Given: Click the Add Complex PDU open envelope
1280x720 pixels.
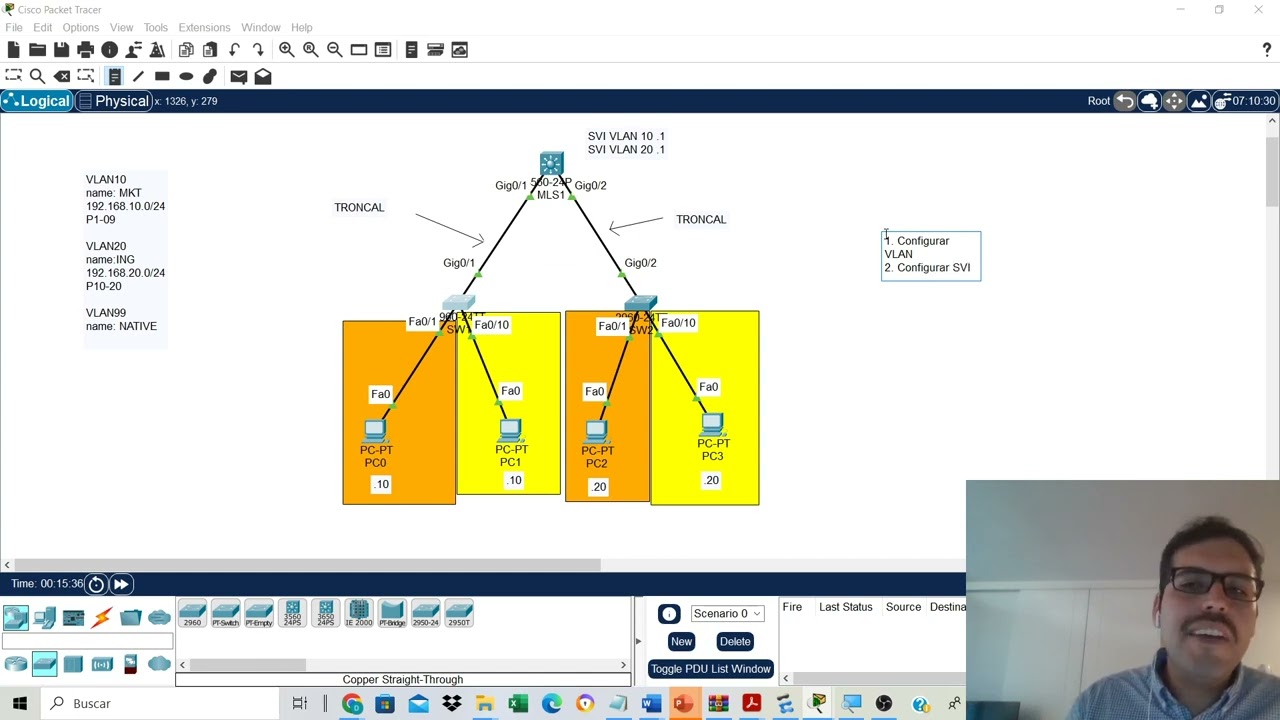Looking at the screenshot, I should 262,76.
